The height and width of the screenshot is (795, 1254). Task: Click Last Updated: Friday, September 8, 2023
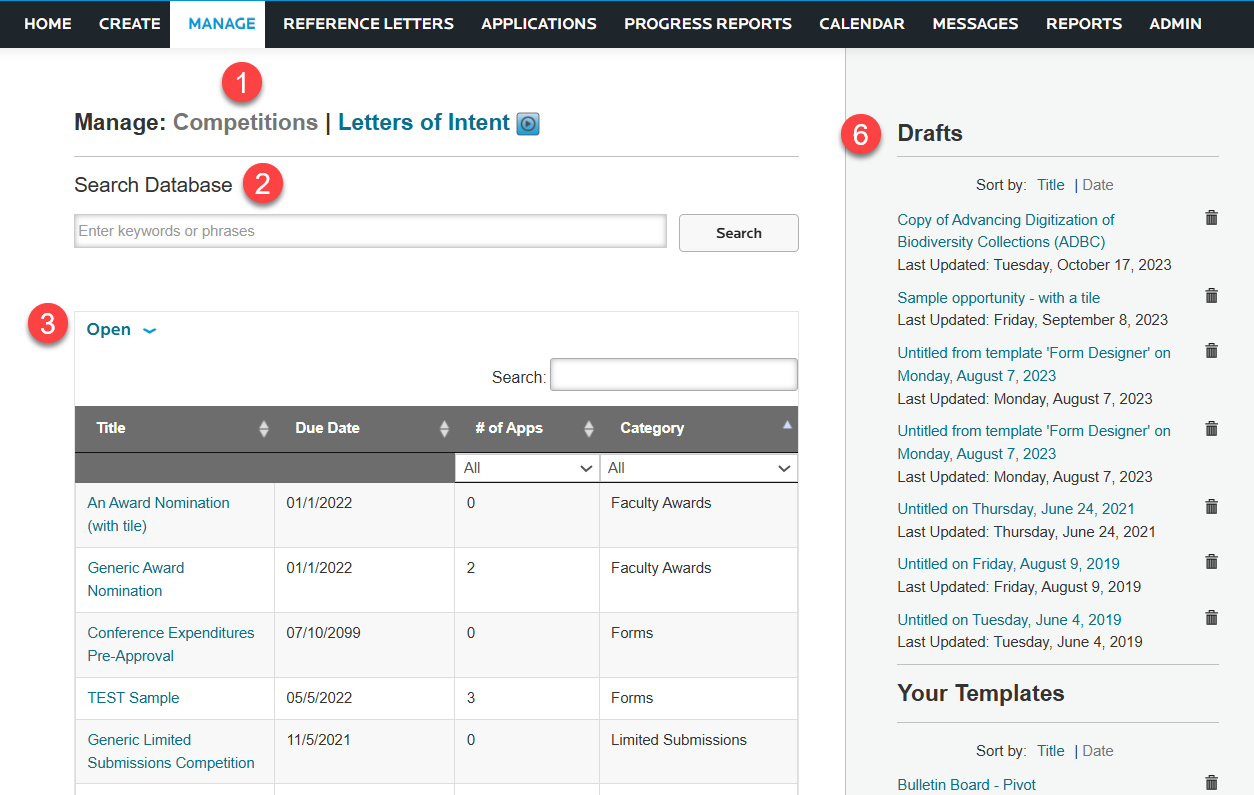[1033, 320]
